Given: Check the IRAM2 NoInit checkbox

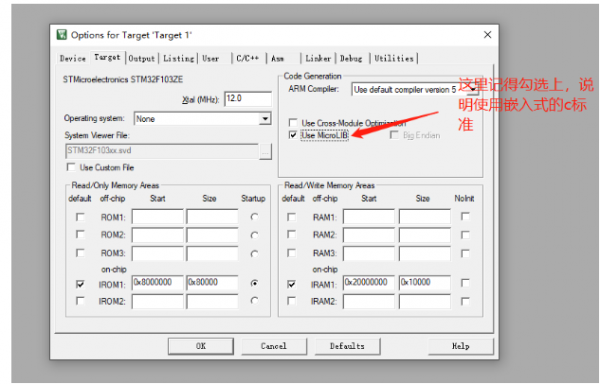Looking at the screenshot, I should [465, 301].
